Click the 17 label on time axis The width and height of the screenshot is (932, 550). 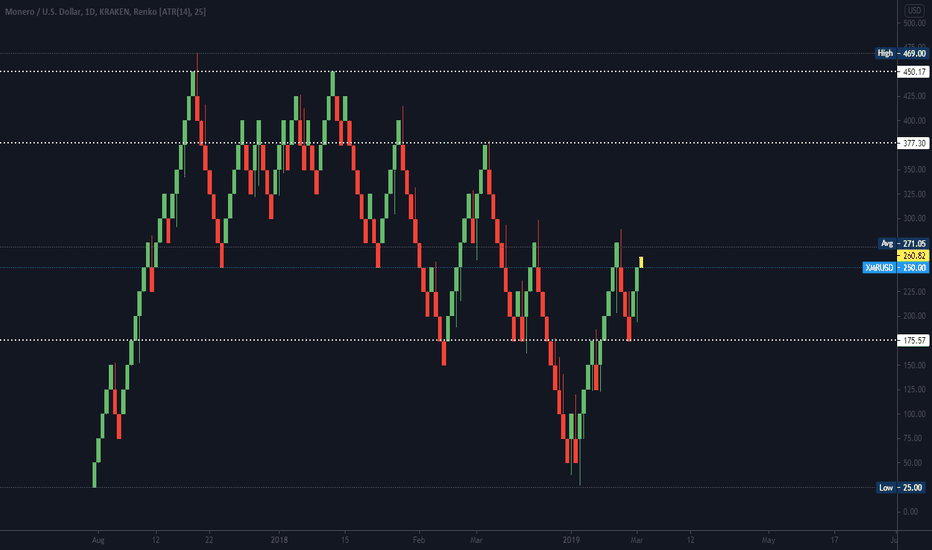(x=835, y=540)
